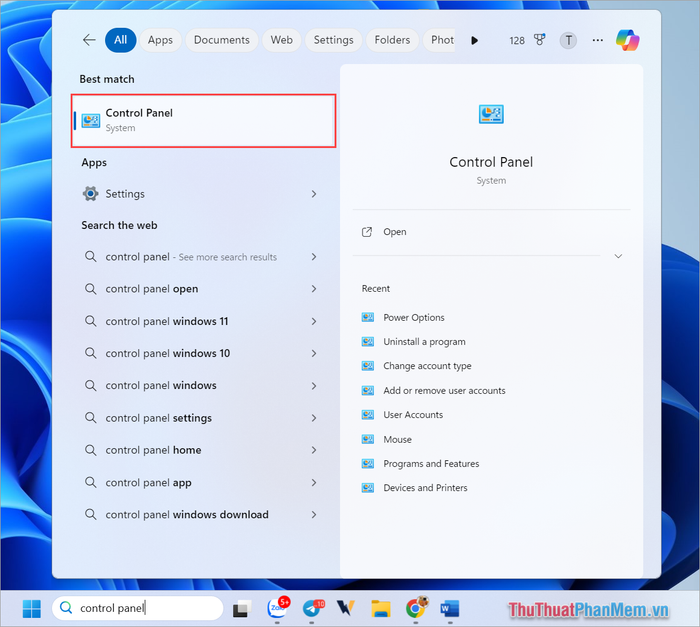The width and height of the screenshot is (700, 627).
Task: Select 'control panel windows download' suggestion
Action: pos(187,514)
